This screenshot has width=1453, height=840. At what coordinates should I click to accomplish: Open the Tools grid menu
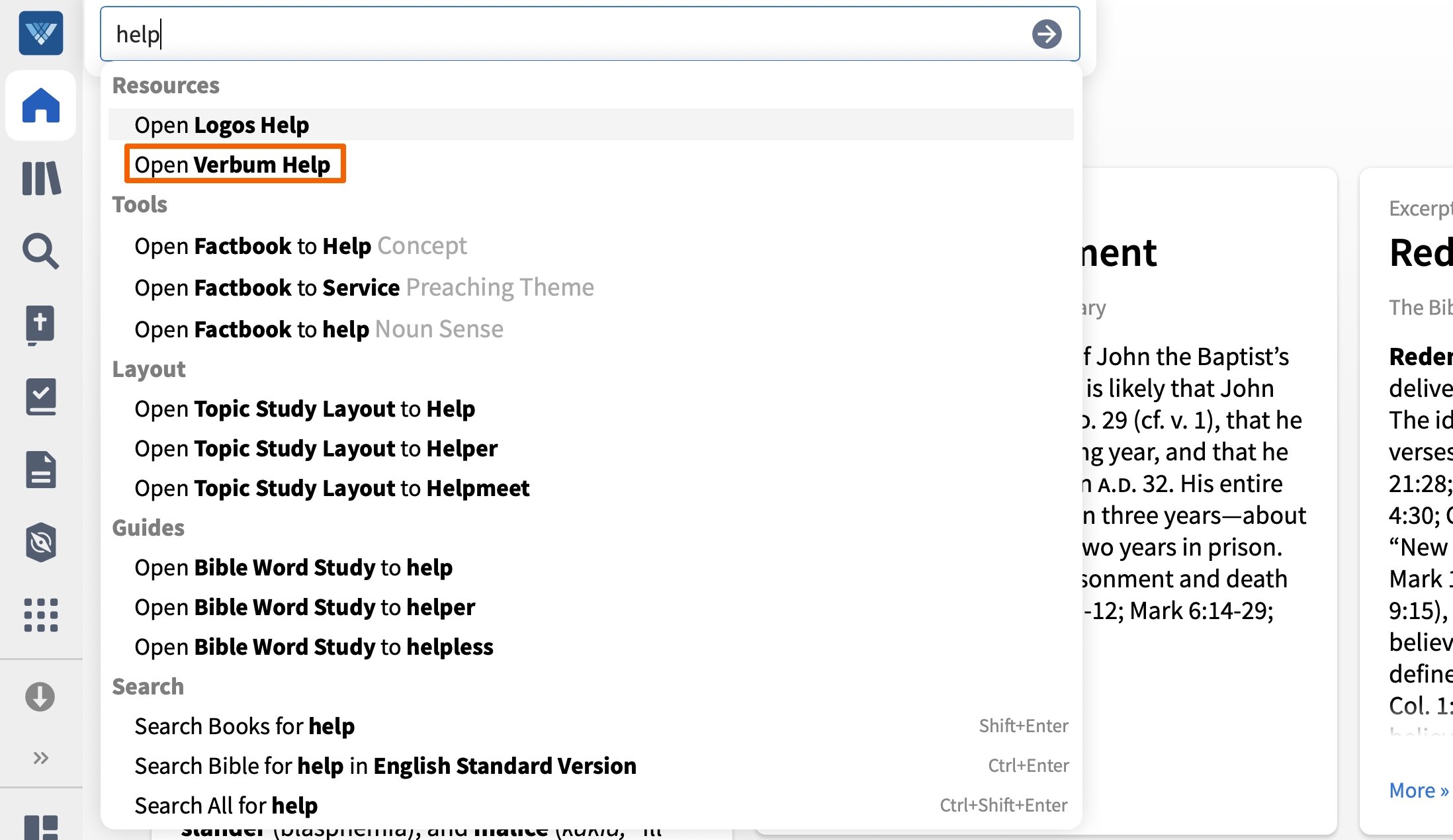coord(41,616)
